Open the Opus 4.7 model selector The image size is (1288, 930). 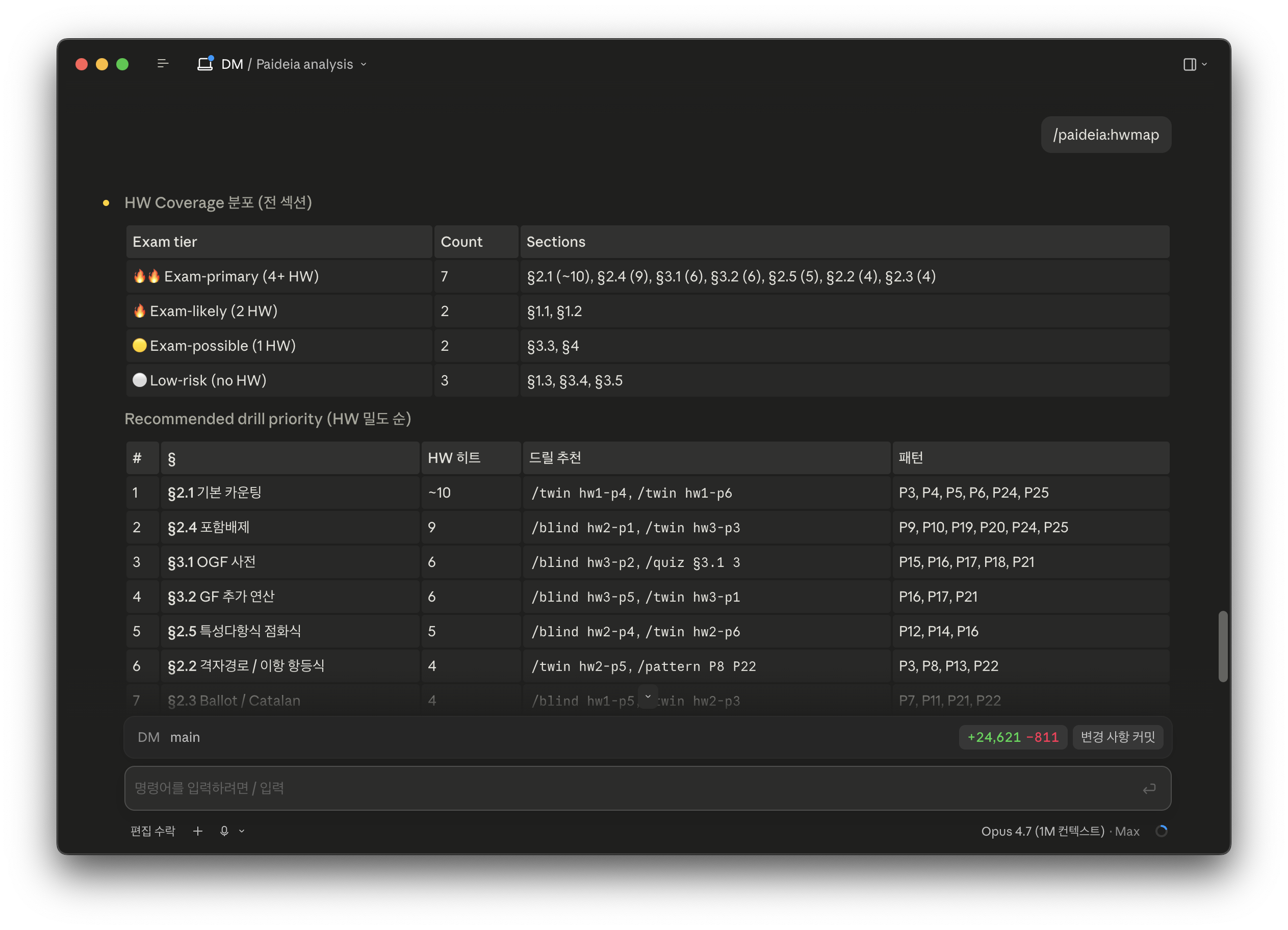[x=1060, y=831]
